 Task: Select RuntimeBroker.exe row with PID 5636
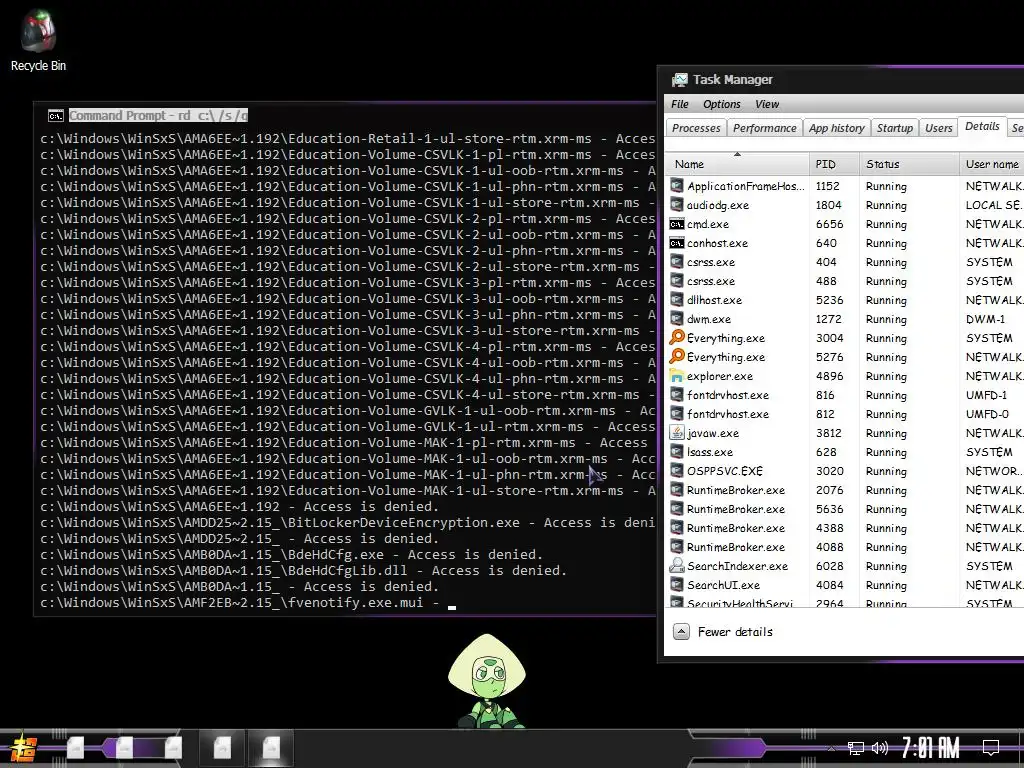coord(845,509)
